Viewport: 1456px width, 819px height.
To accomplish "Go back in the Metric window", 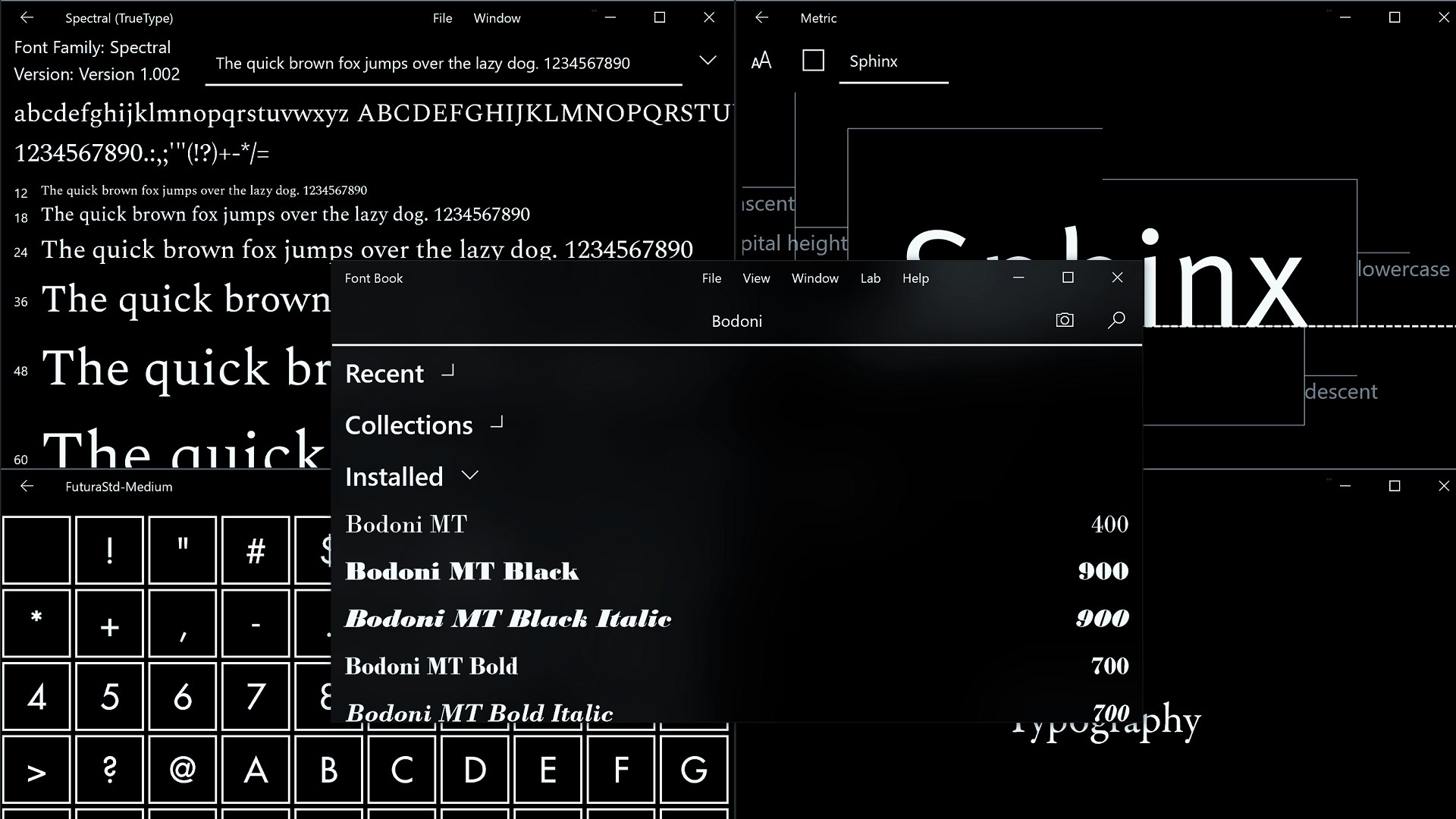I will coord(762,17).
